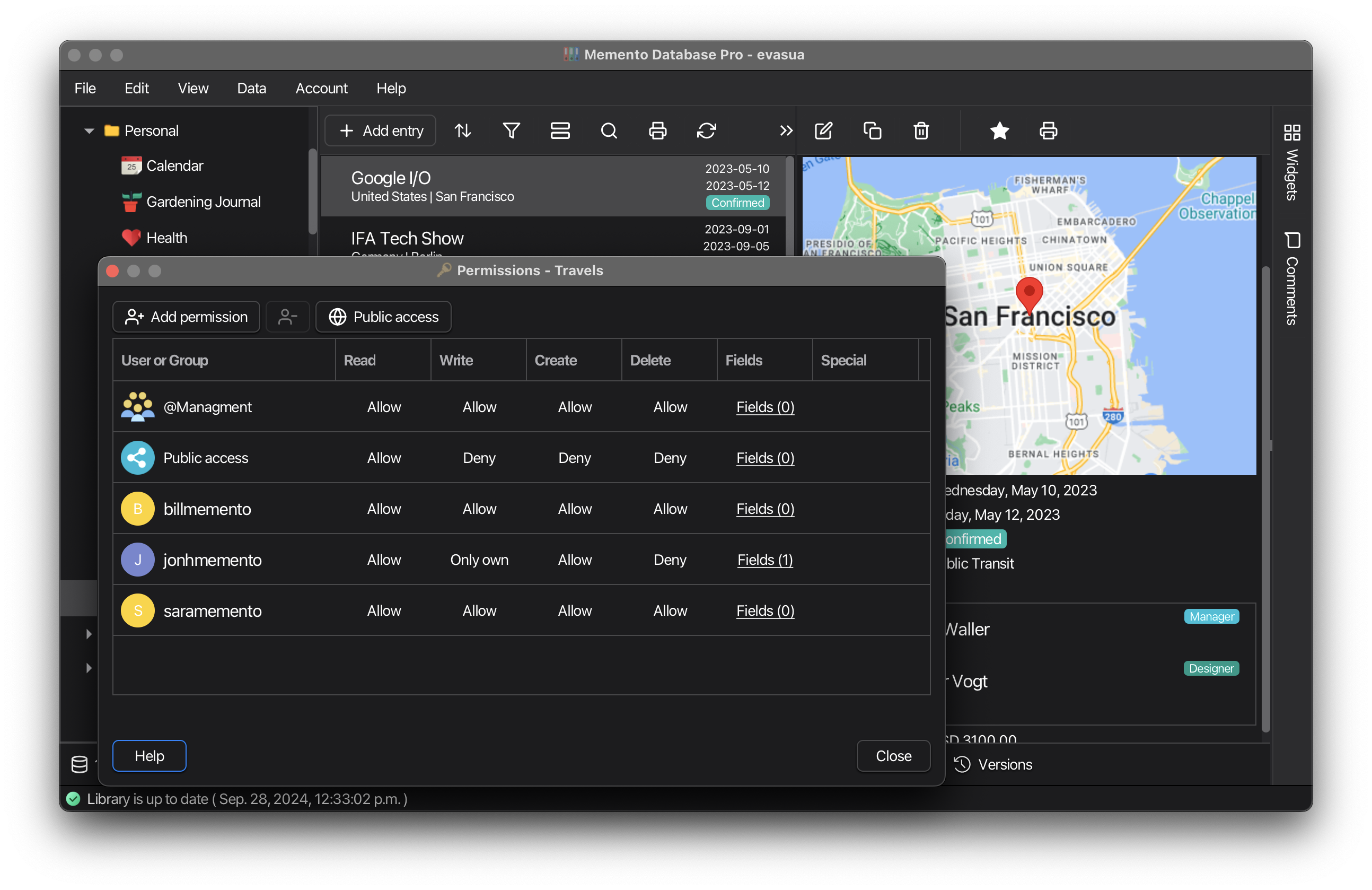
Task: Open the Data menu
Action: [251, 88]
